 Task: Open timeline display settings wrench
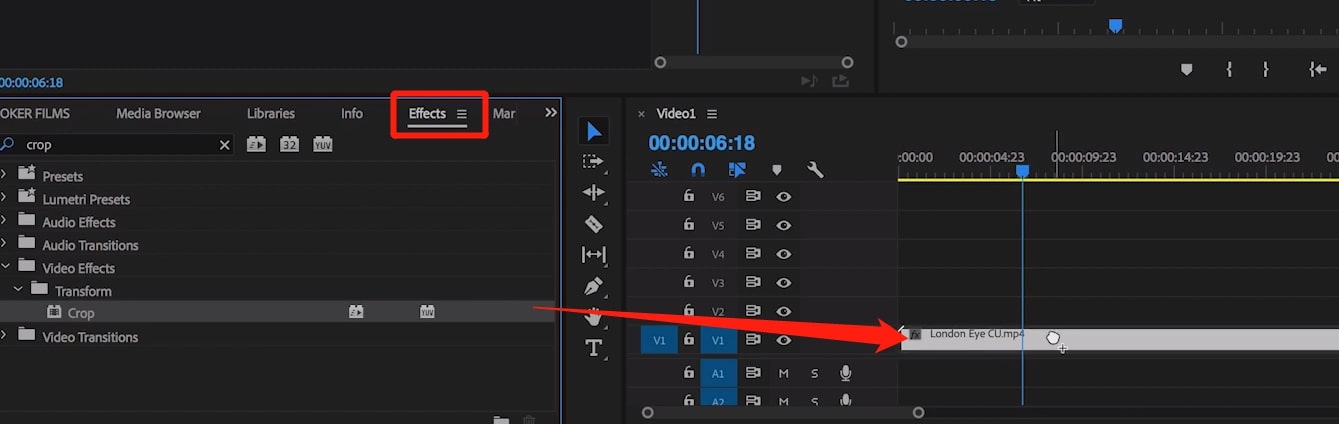[x=815, y=170]
